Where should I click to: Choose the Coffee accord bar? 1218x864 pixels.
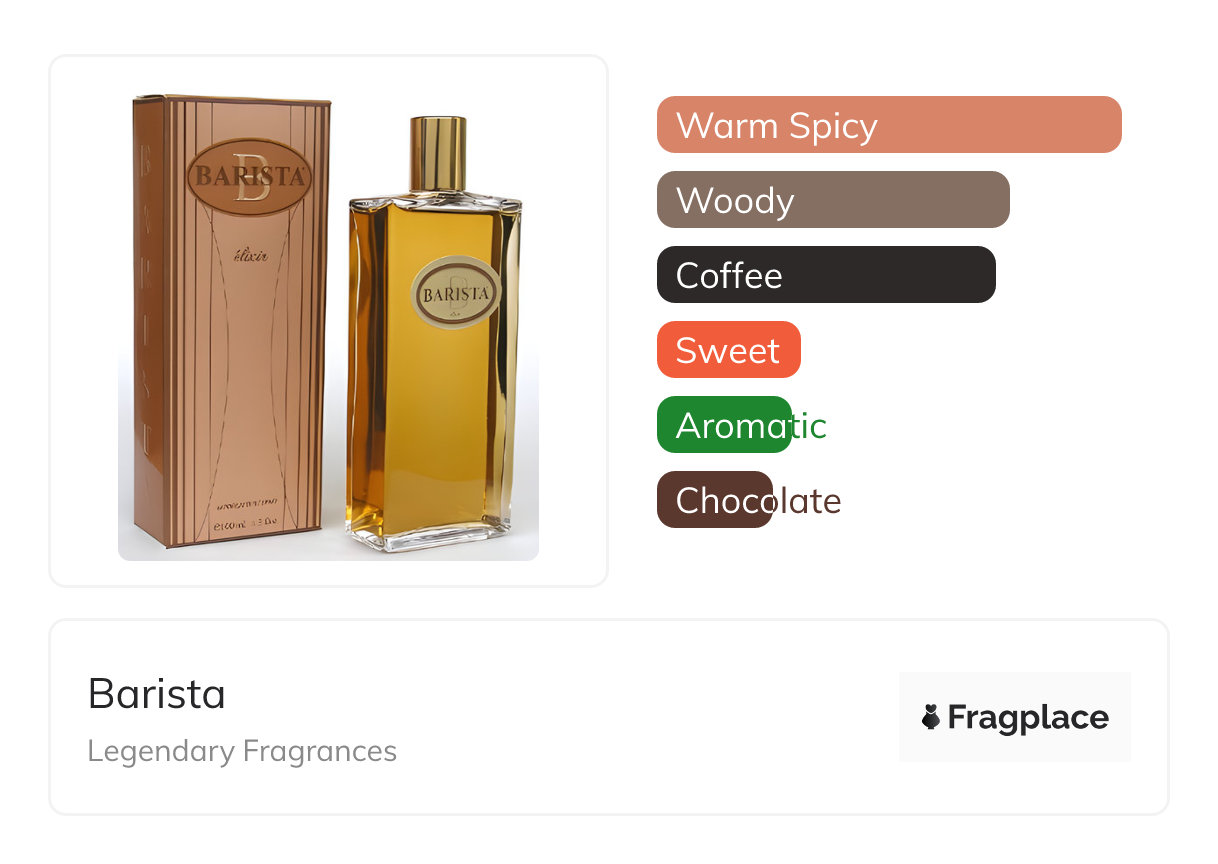[826, 275]
